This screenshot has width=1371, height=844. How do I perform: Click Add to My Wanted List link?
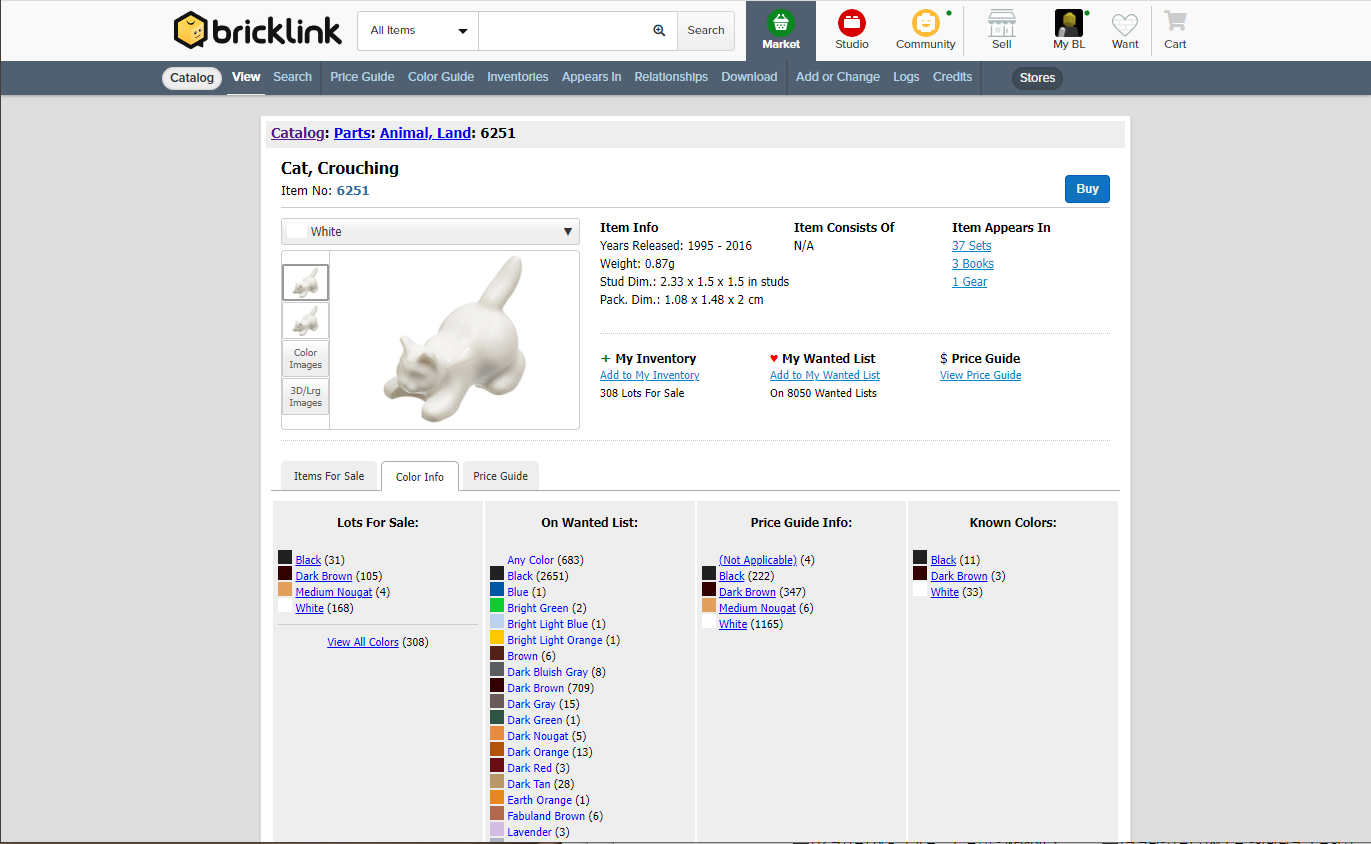825,376
